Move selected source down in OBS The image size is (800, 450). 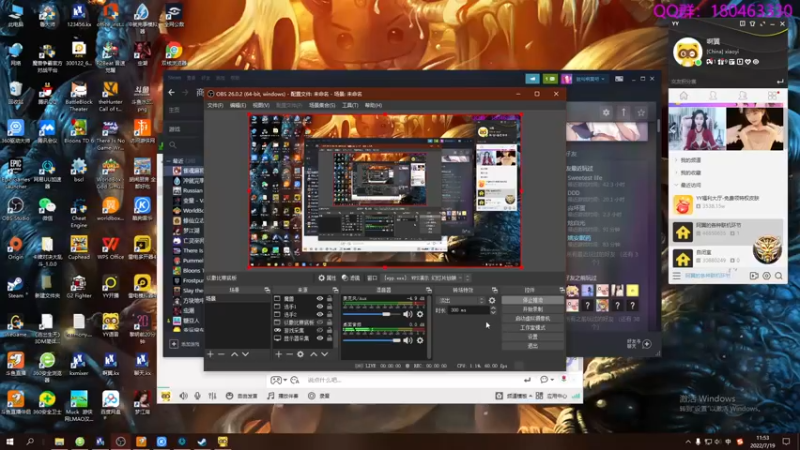[x=324, y=354]
